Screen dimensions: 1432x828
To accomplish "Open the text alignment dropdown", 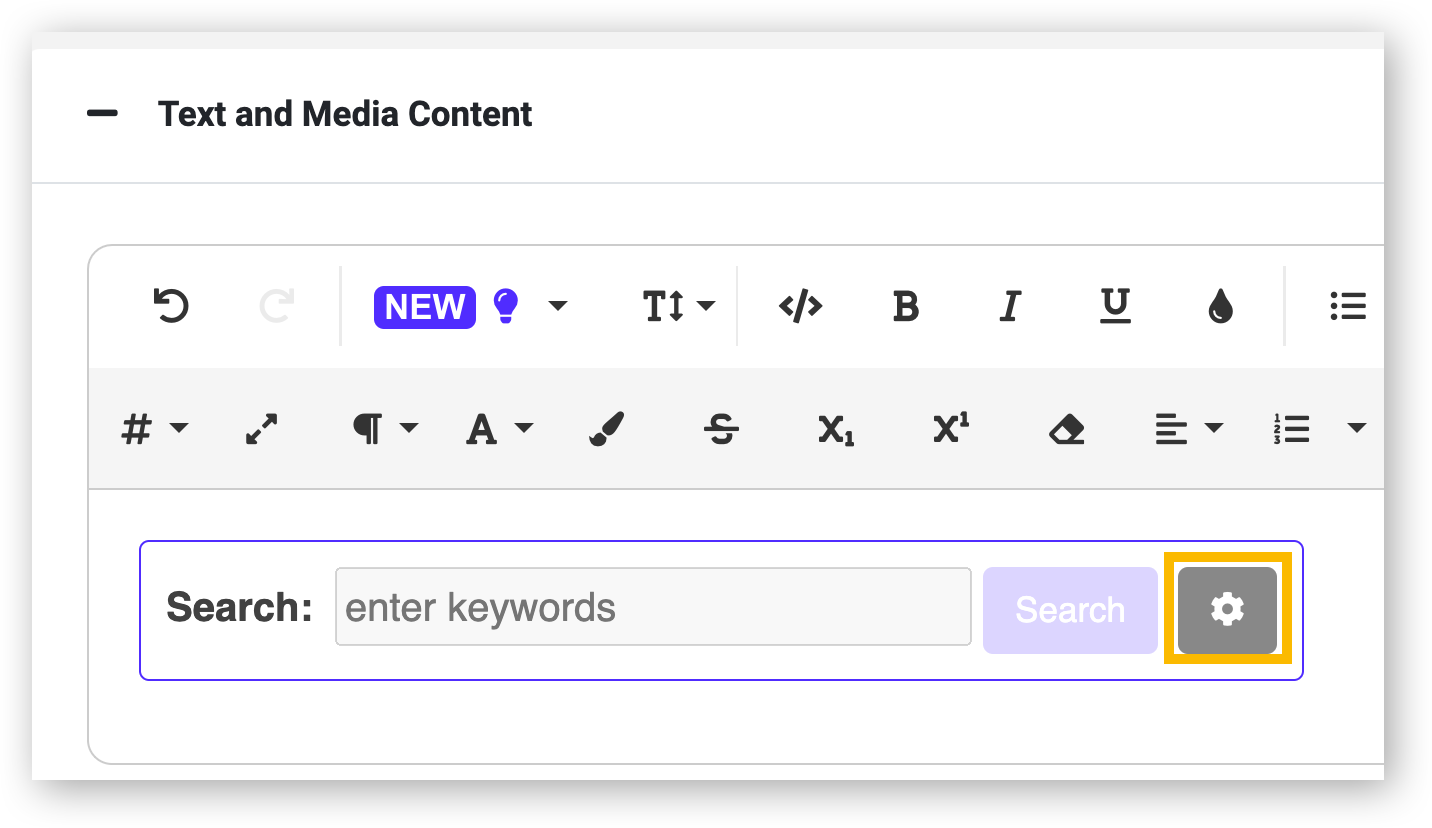I will pos(1189,429).
